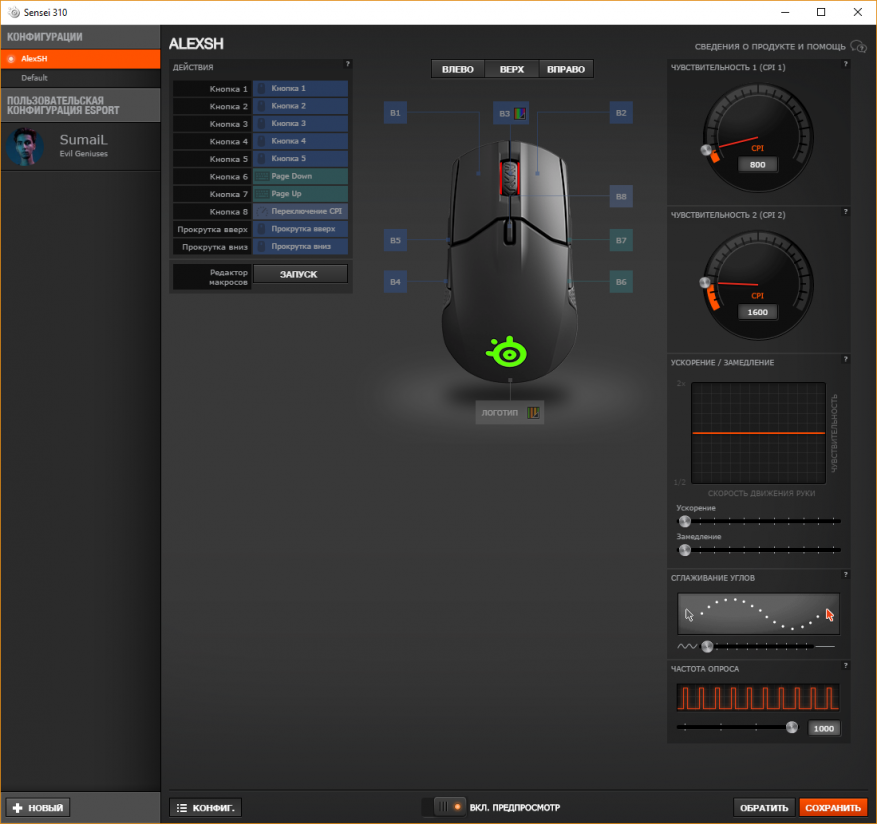
Task: Click the green SteelSeries logo on mouse
Action: coord(507,352)
